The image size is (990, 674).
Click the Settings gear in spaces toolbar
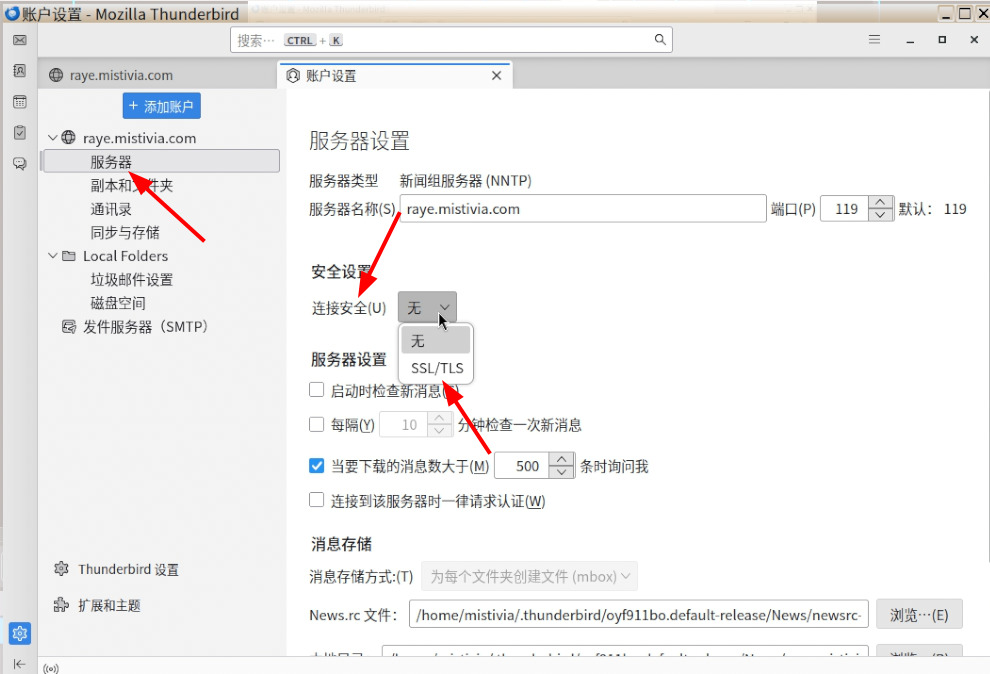[20, 633]
